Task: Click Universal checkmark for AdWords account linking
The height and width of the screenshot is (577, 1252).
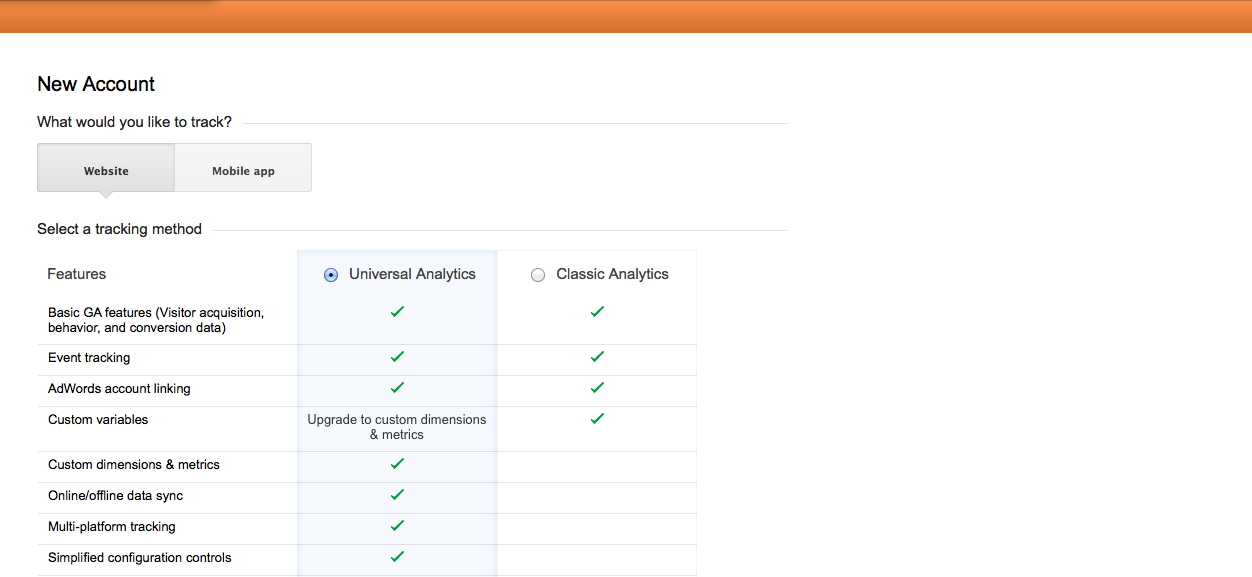Action: 397,388
